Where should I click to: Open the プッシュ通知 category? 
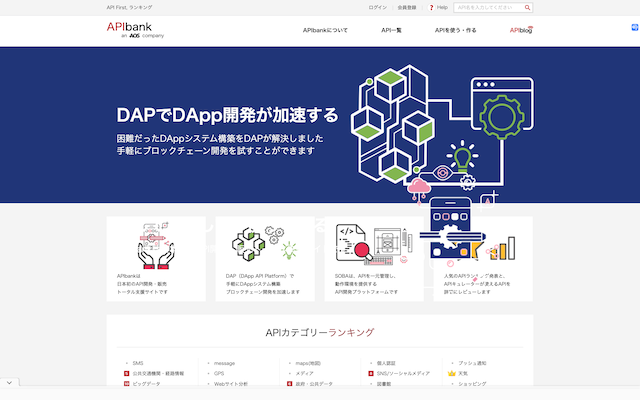472,363
